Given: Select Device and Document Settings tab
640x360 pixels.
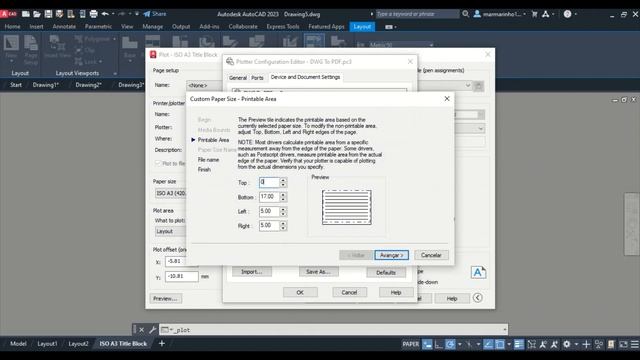Looking at the screenshot, I should tap(305, 77).
